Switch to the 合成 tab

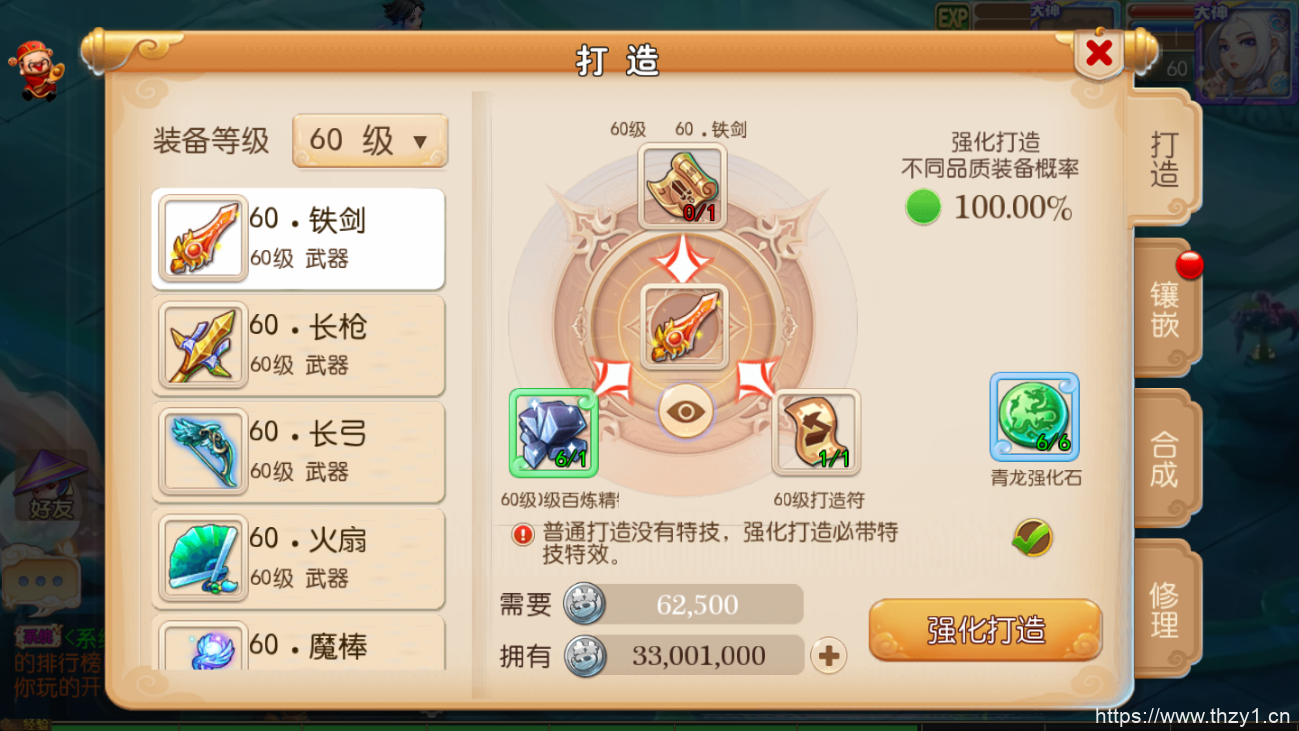[x=1164, y=458]
